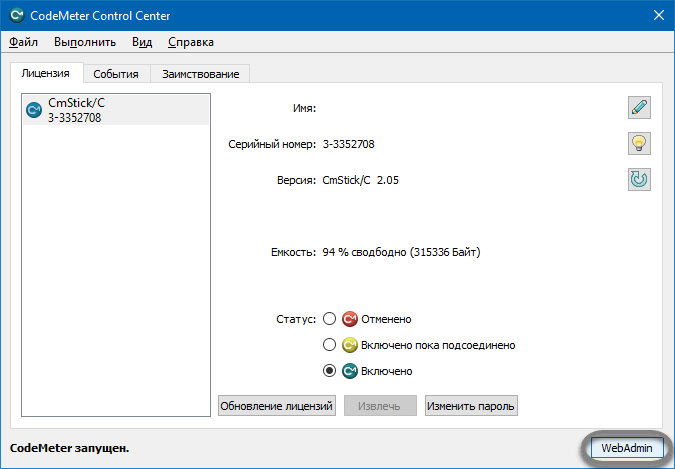Screen dimensions: 675x469
Task: Click the status text CodeMeter запущен.
Action: pyautogui.click(x=70, y=448)
